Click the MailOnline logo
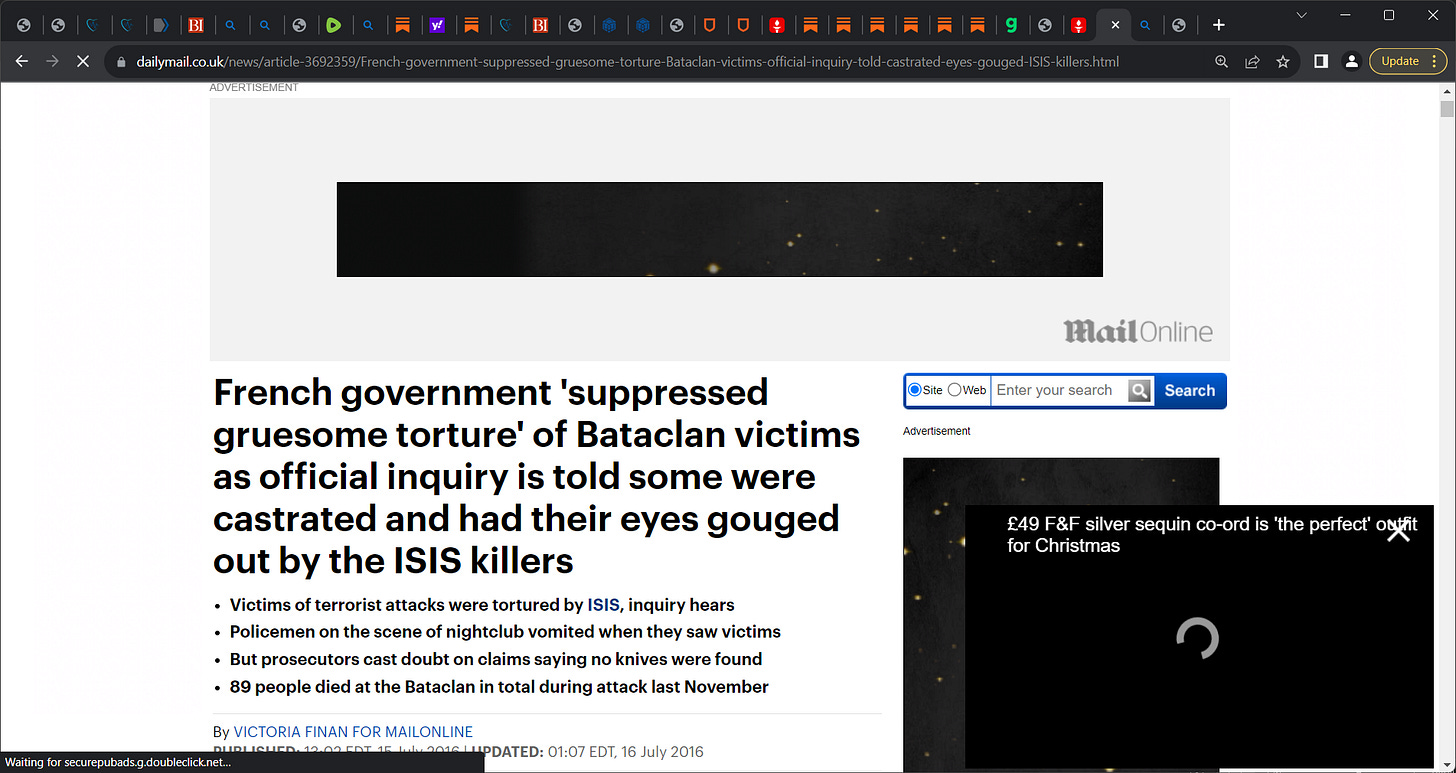The width and height of the screenshot is (1456, 773). pyautogui.click(x=1138, y=331)
